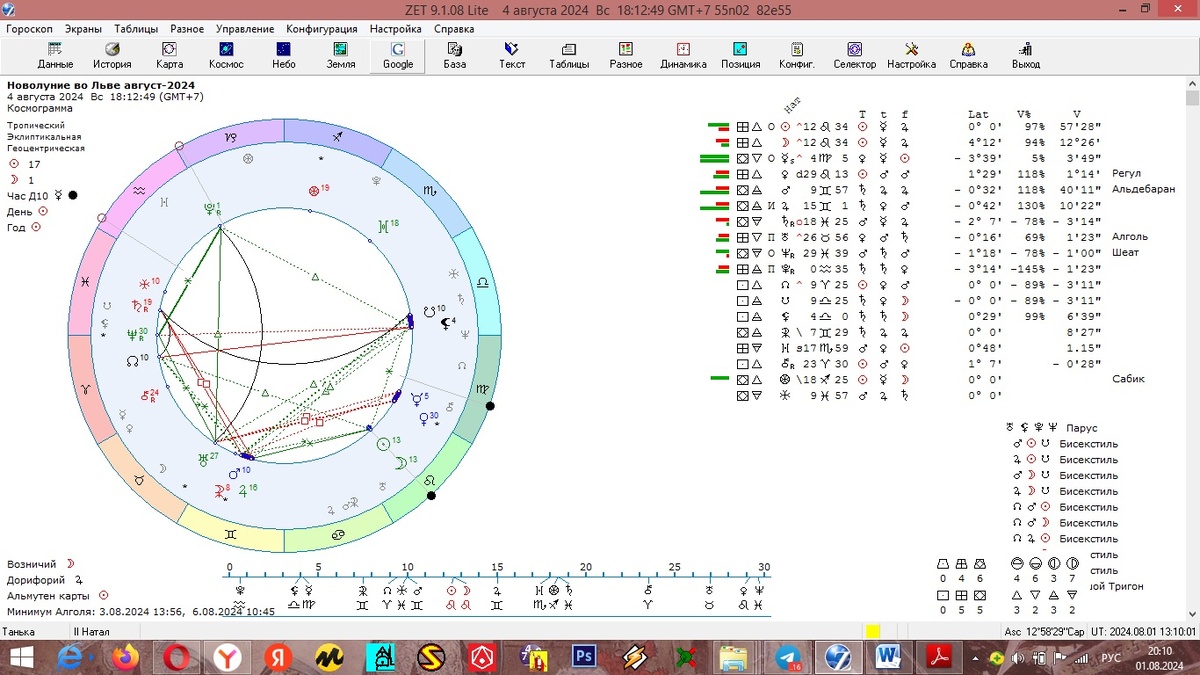Open the Разное menu in the menu bar
This screenshot has width=1200, height=675.
(187, 29)
